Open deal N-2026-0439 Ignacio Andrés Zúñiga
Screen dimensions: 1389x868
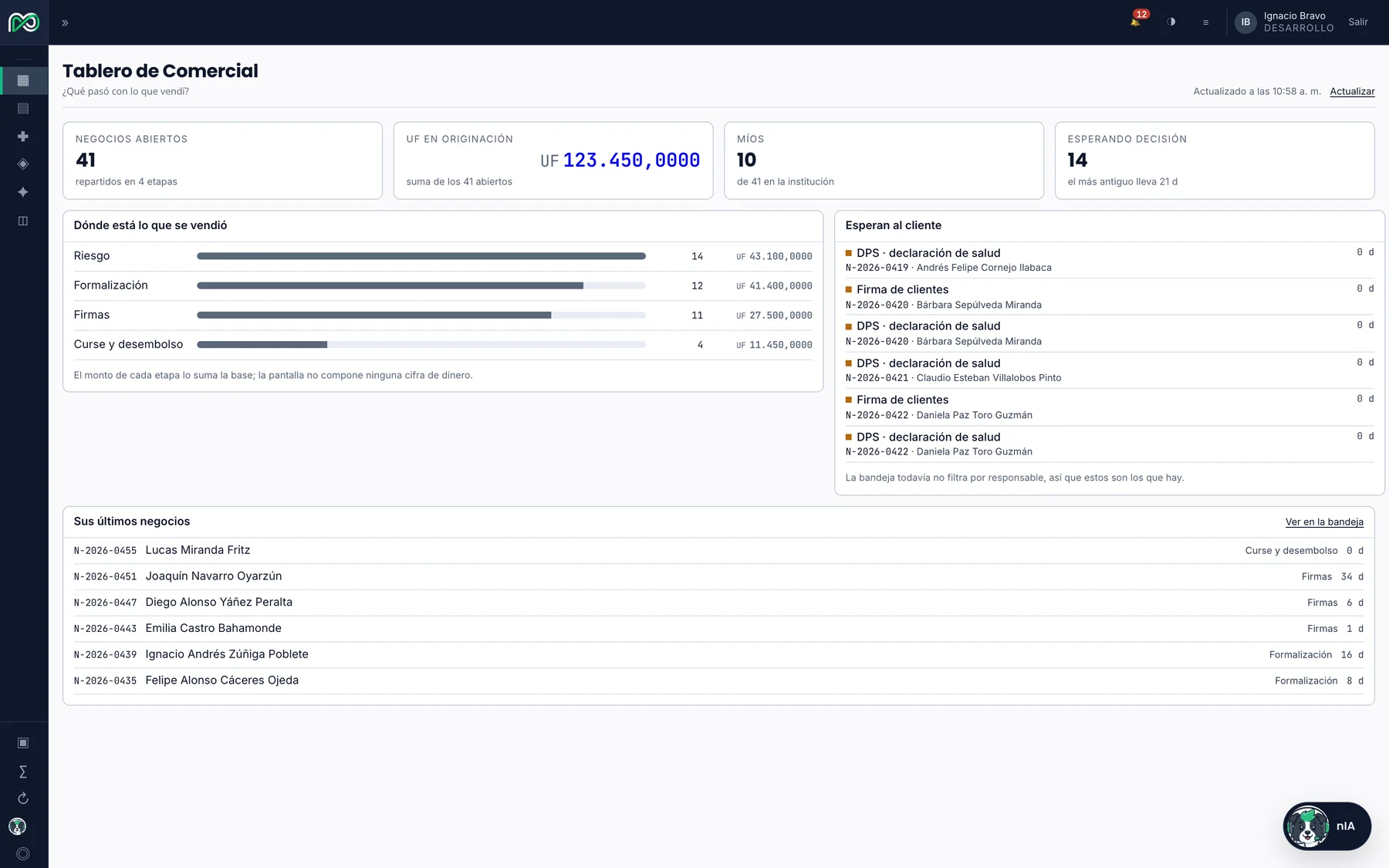pos(718,654)
